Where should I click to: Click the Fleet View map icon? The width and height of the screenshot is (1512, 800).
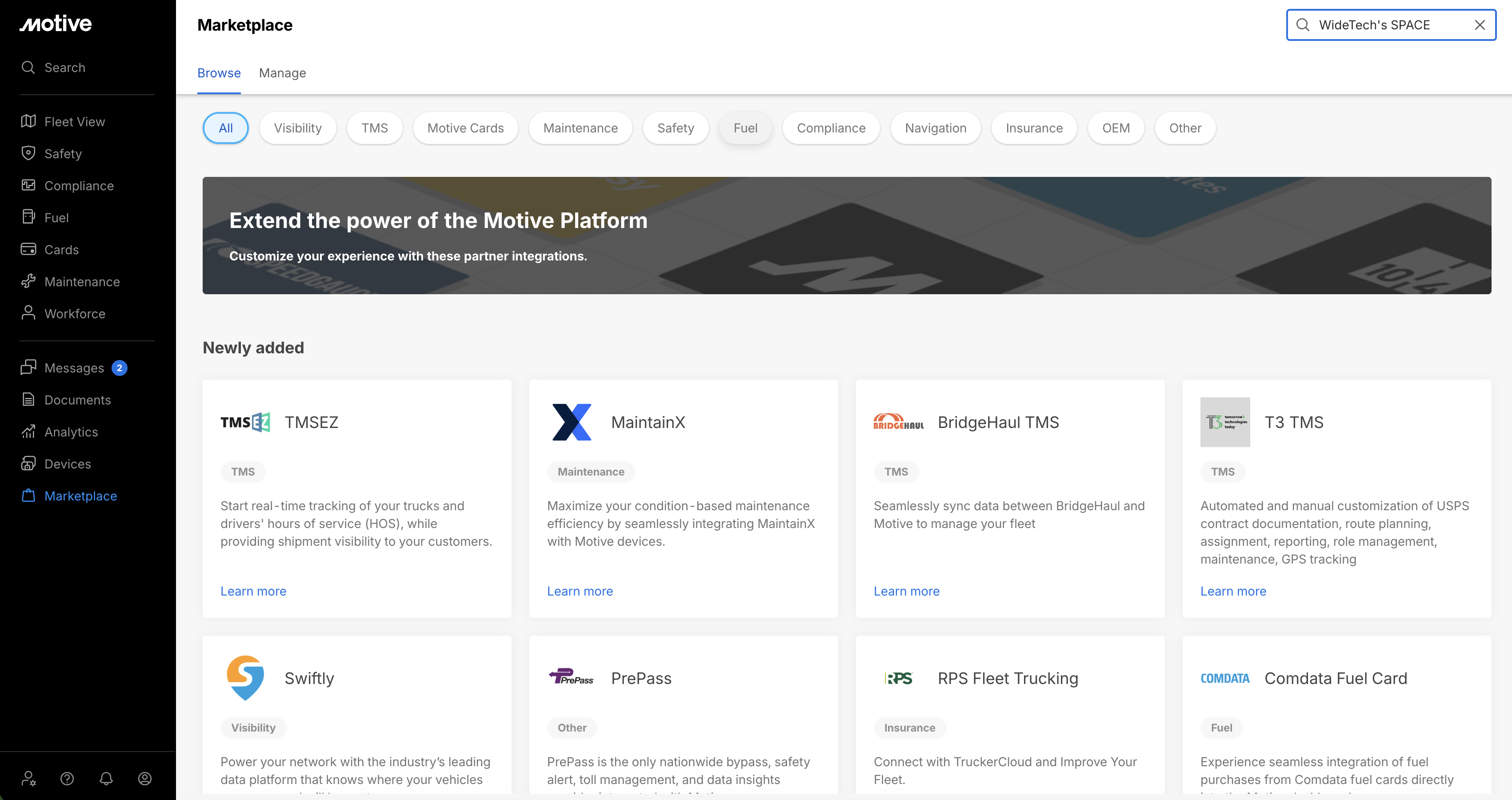[x=28, y=121]
